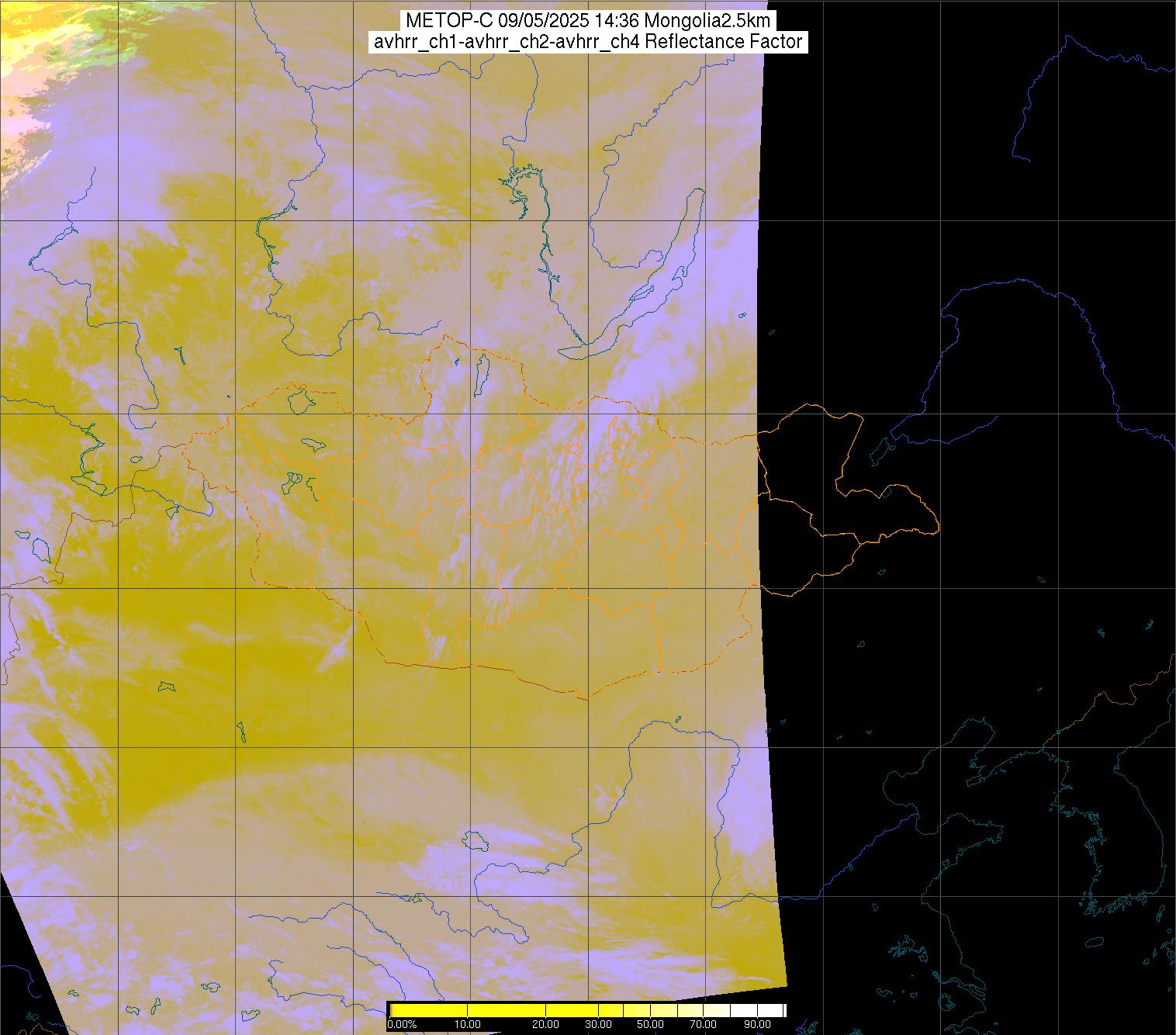
Task: Click the 50.00 label on the scale
Action: (x=651, y=1024)
